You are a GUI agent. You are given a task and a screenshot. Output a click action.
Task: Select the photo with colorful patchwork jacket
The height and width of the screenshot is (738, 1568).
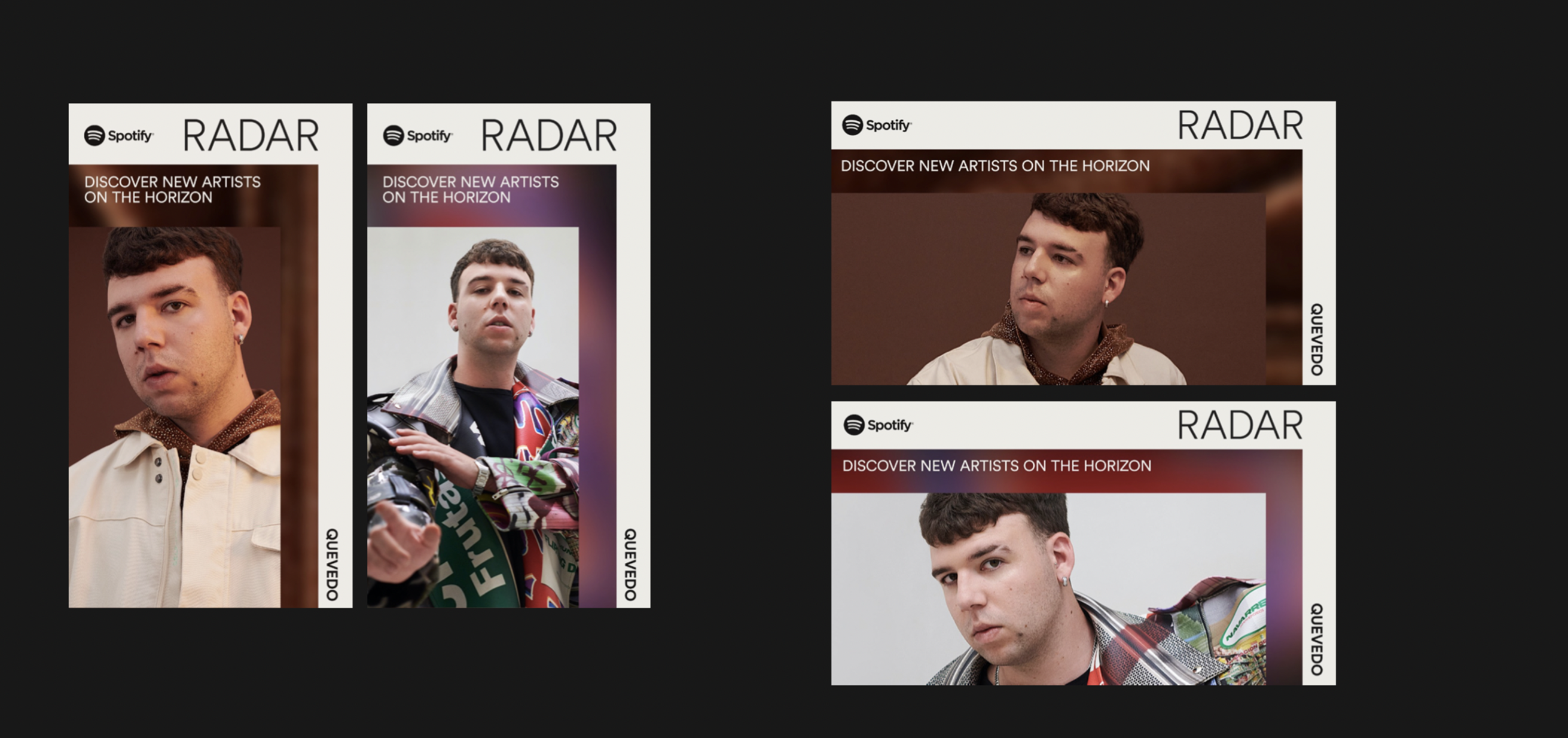click(473, 417)
